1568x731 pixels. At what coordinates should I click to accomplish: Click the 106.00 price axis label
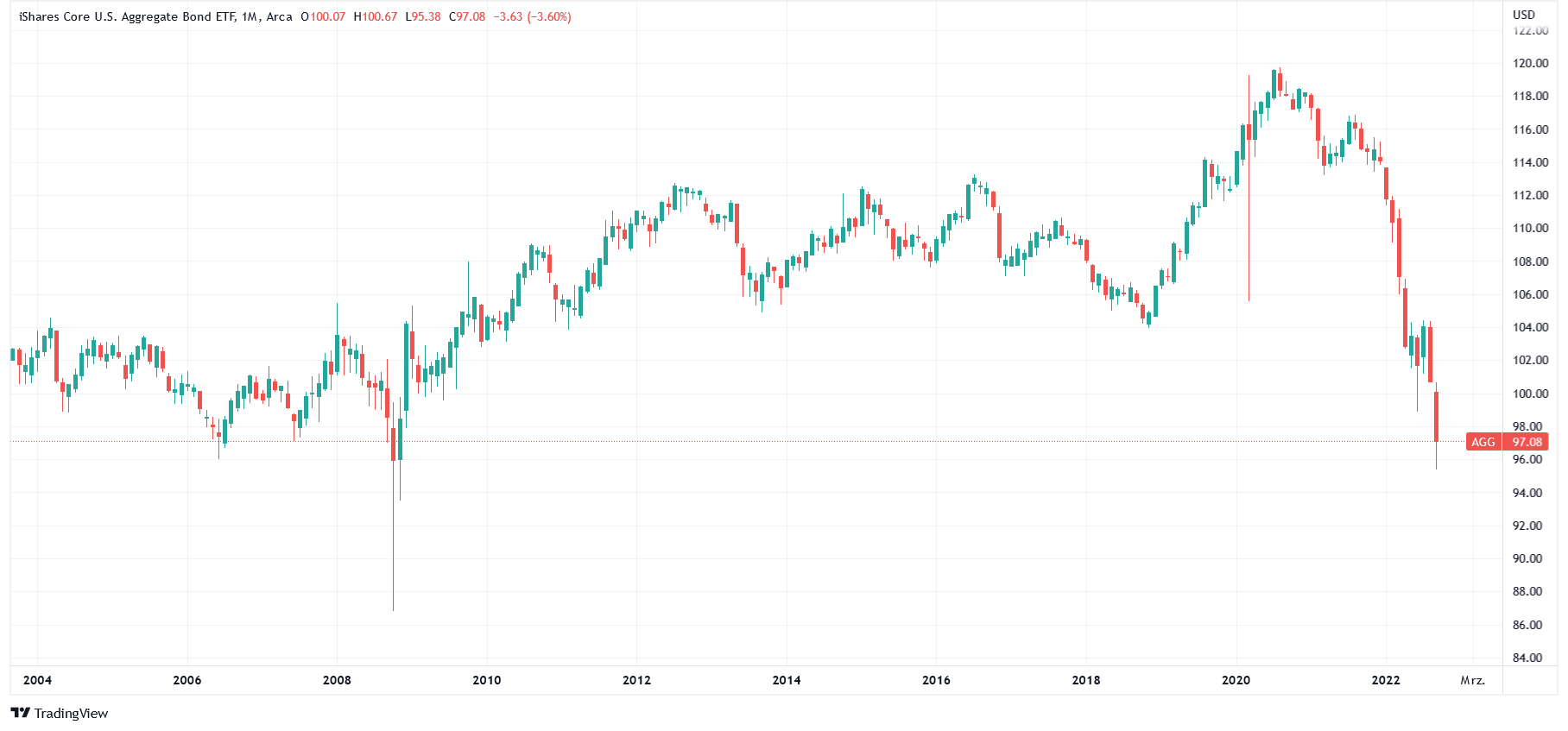1531,294
